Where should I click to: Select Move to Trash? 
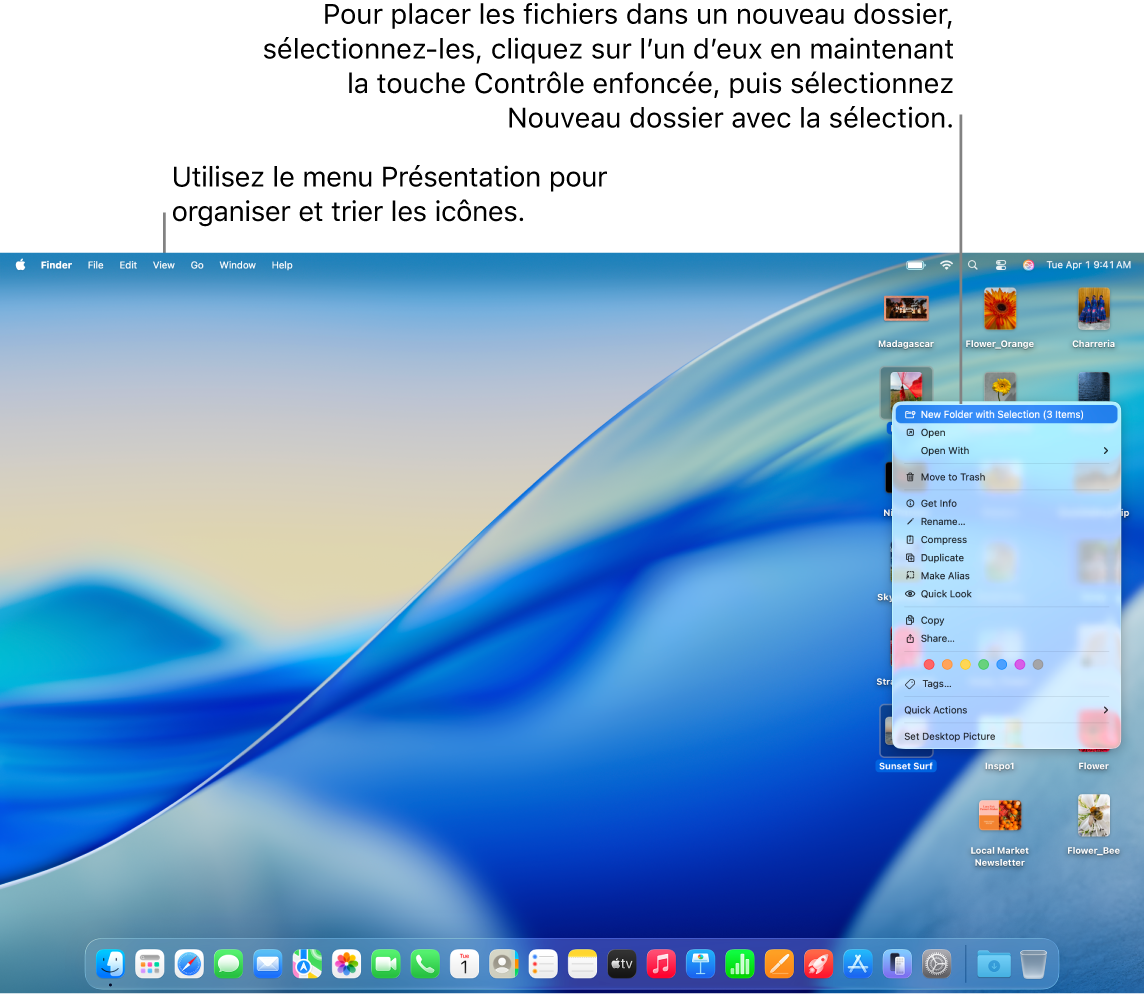click(952, 477)
